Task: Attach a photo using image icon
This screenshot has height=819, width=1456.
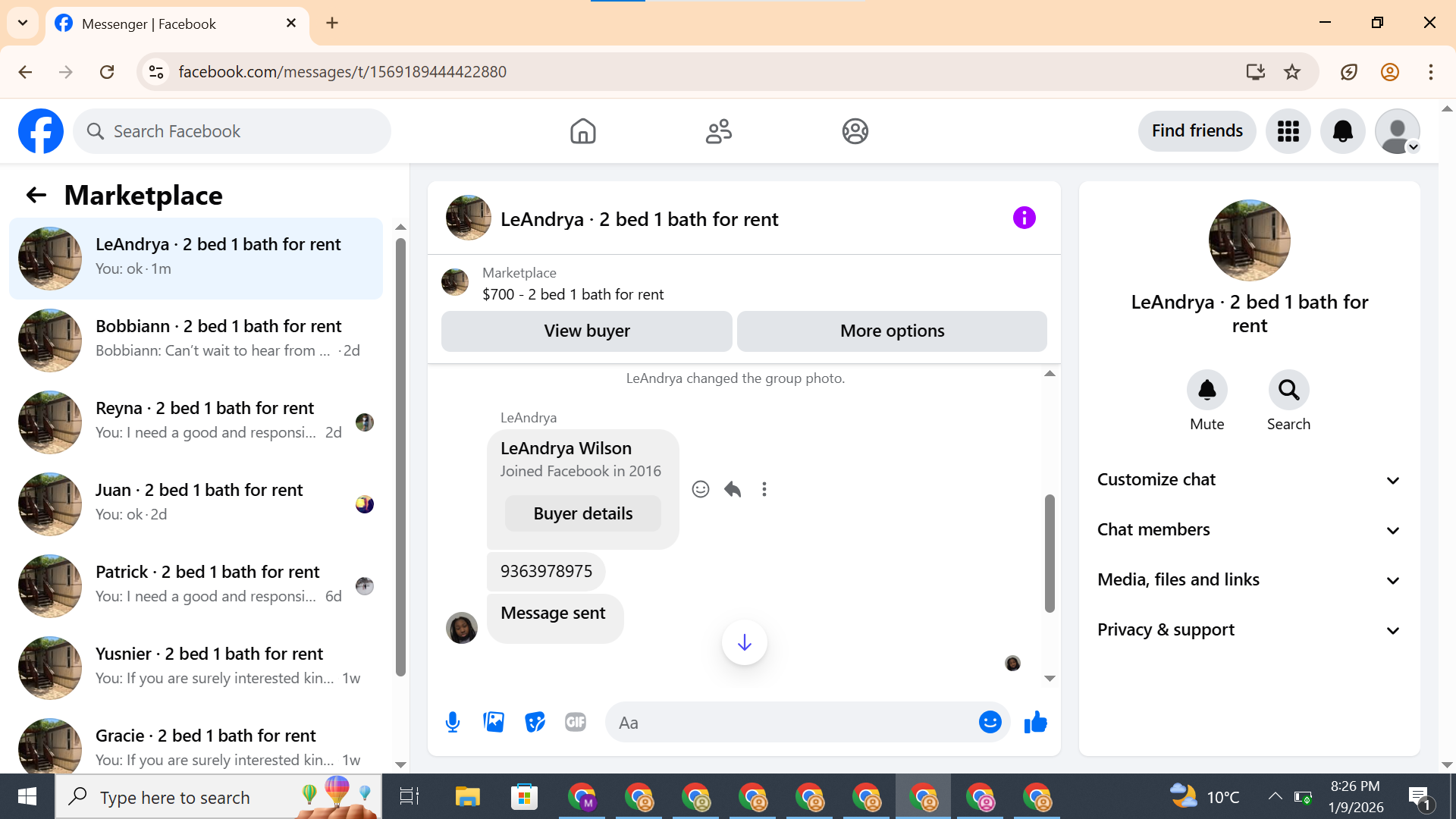Action: tap(494, 722)
